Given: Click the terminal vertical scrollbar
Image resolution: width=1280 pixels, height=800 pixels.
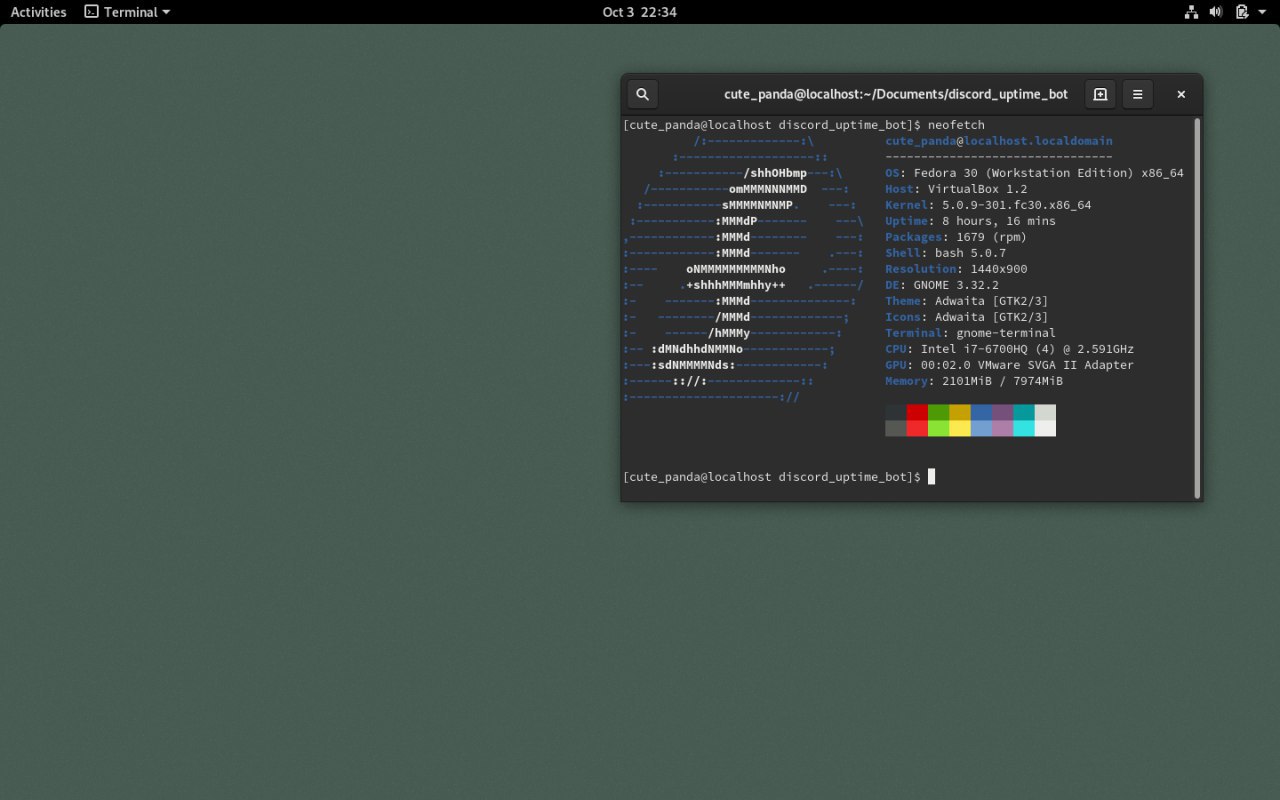Looking at the screenshot, I should [1196, 308].
